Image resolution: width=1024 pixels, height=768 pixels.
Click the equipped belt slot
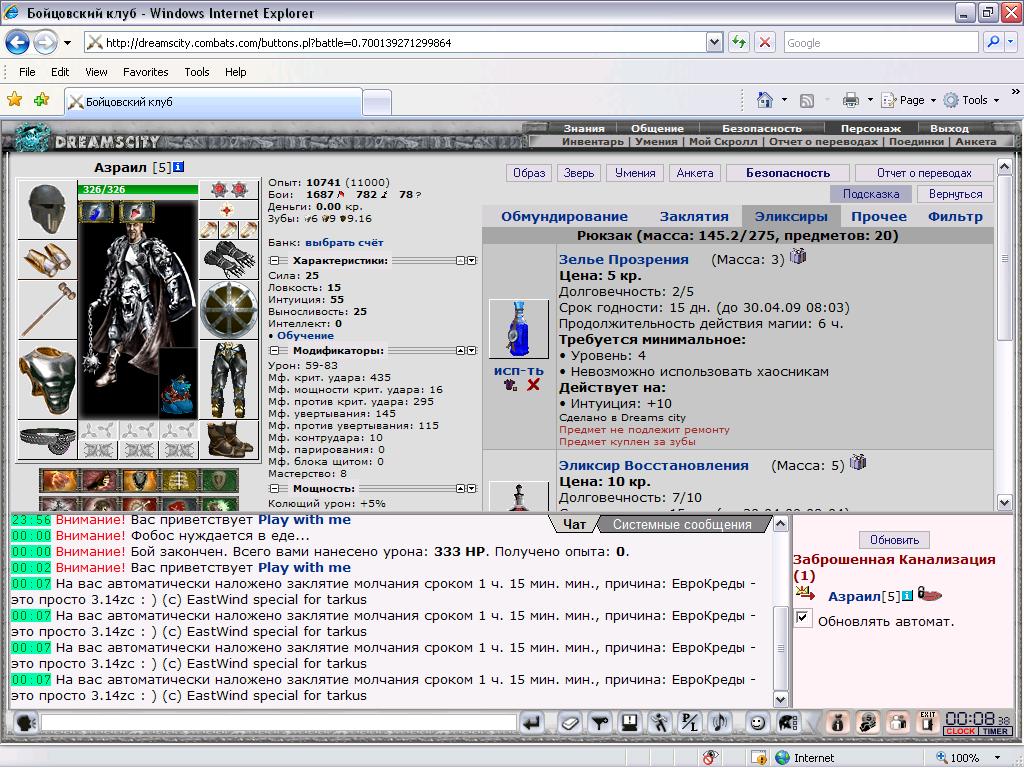coord(47,440)
